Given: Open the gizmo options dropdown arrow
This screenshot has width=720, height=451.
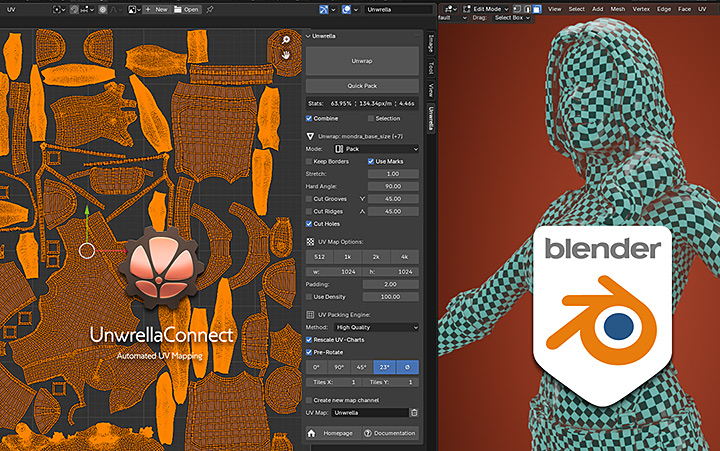Looking at the screenshot, I should tap(333, 9).
